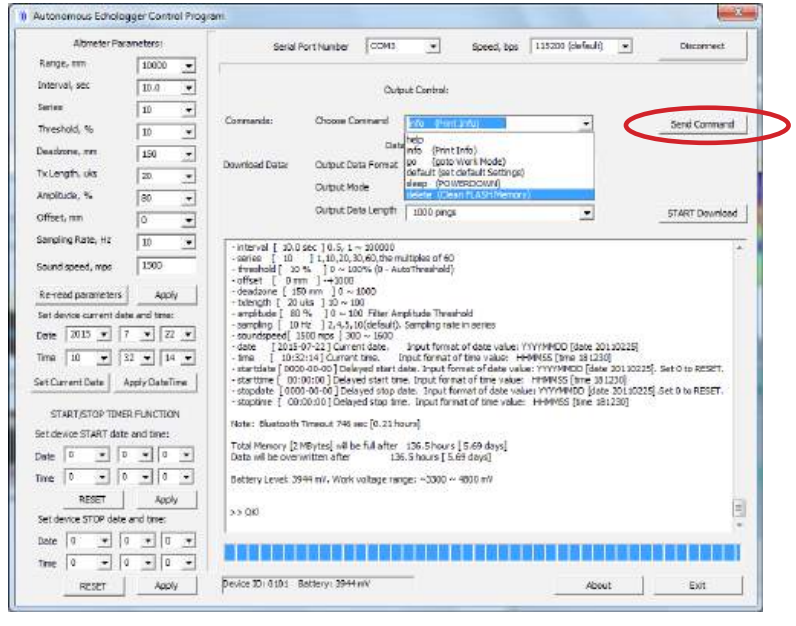Viewport: 796px width, 626px height.
Task: Click the START Download button
Action: 701,213
